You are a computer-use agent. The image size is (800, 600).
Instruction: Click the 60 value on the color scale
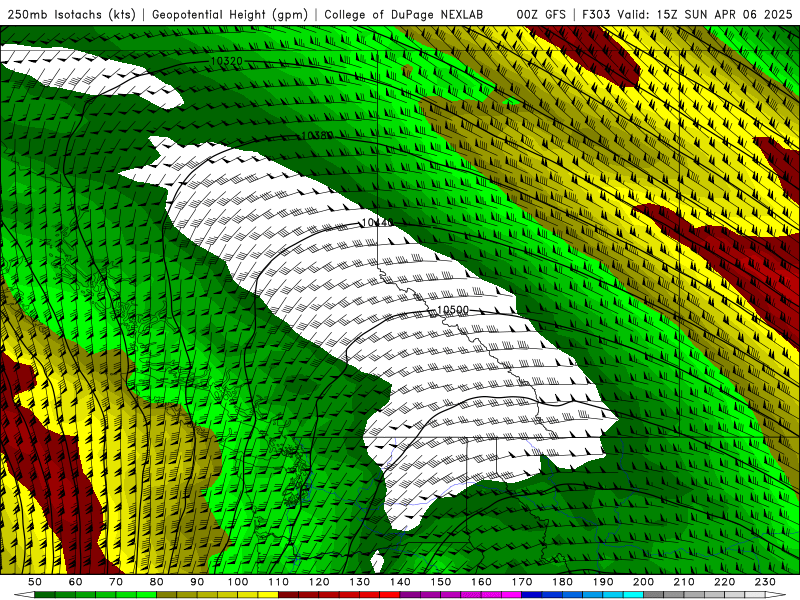point(75,582)
